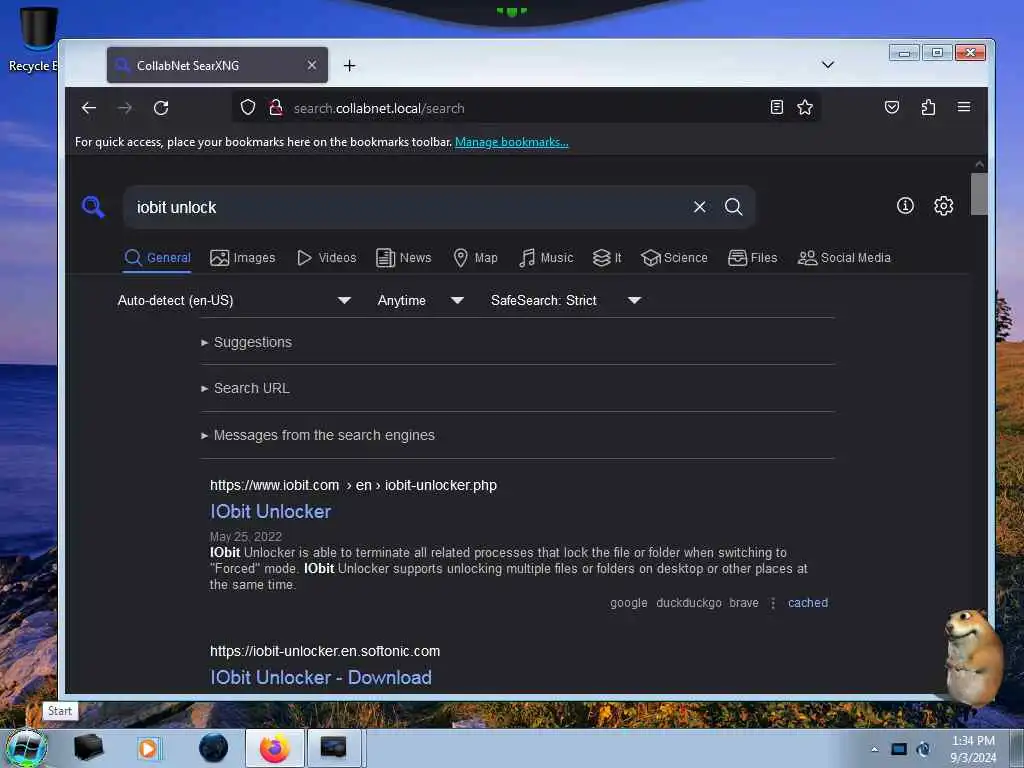Screen dimensions: 1024x768
Task: Click the brave engine label
Action: (744, 603)
